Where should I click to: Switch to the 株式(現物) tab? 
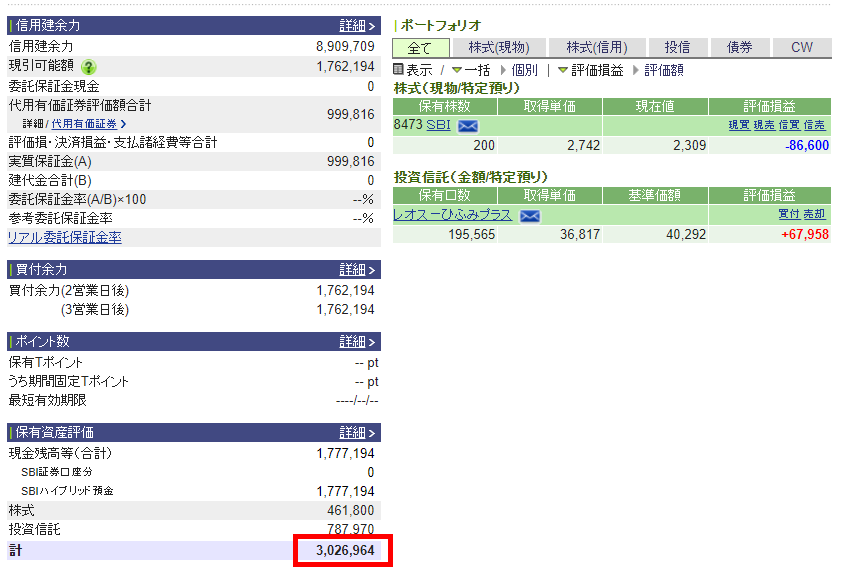[x=499, y=47]
